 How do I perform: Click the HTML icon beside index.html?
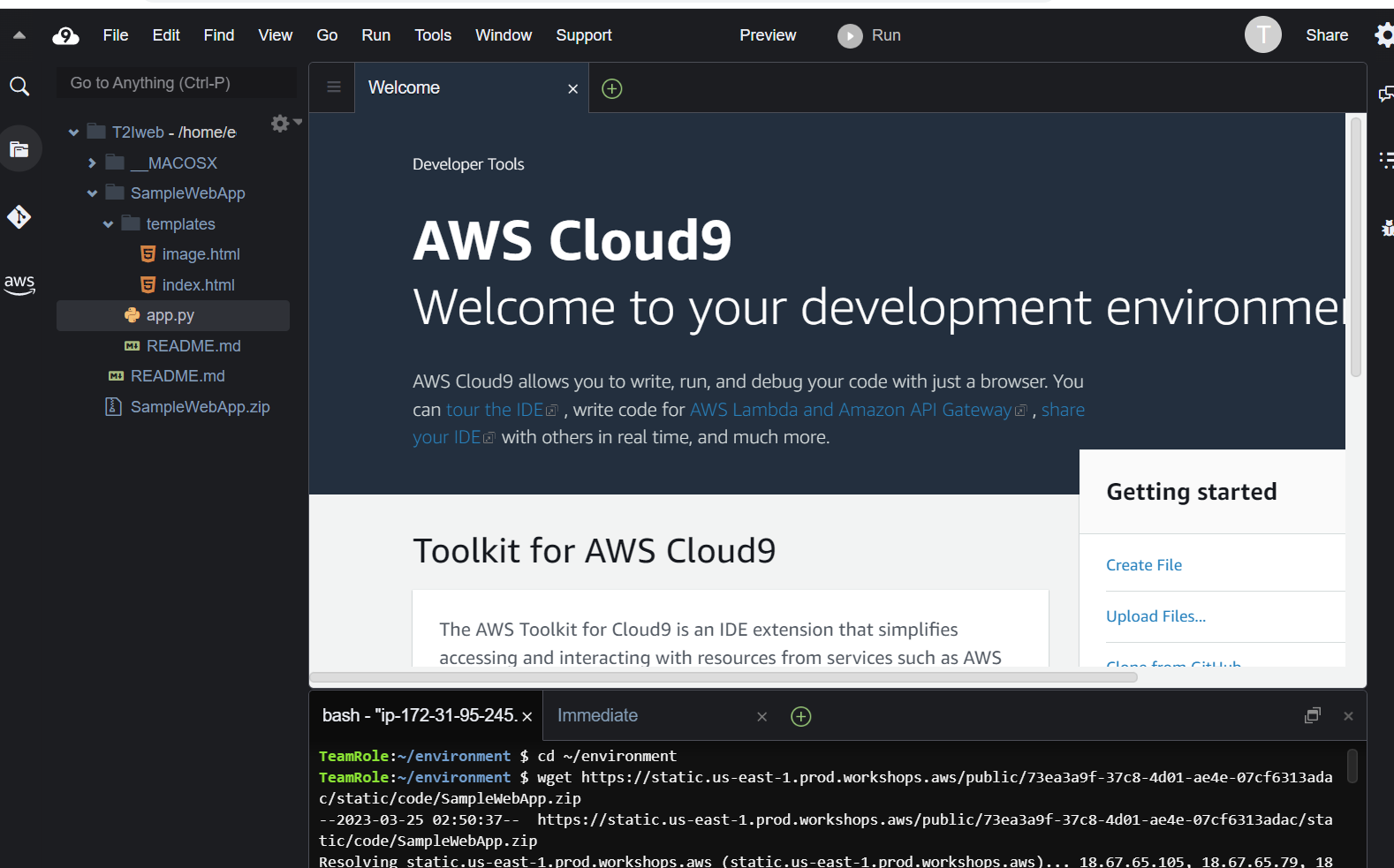148,284
